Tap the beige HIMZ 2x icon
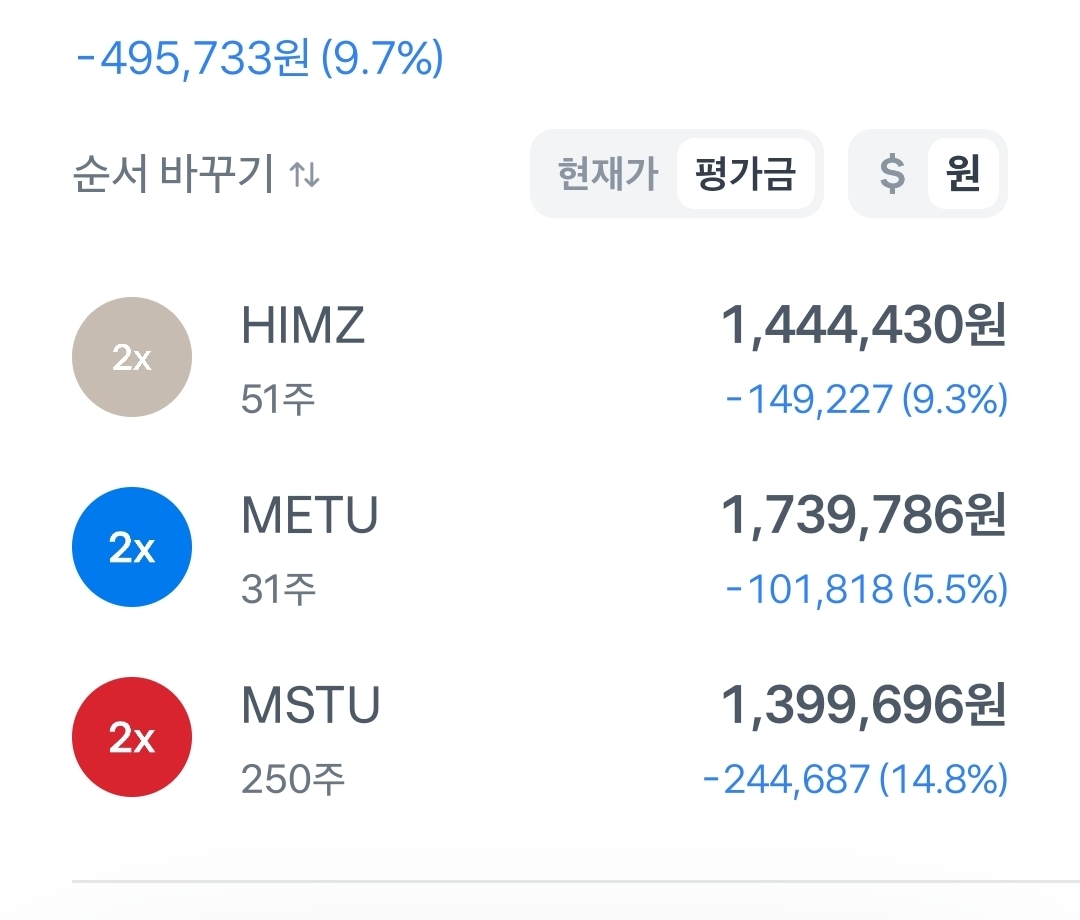 click(132, 357)
